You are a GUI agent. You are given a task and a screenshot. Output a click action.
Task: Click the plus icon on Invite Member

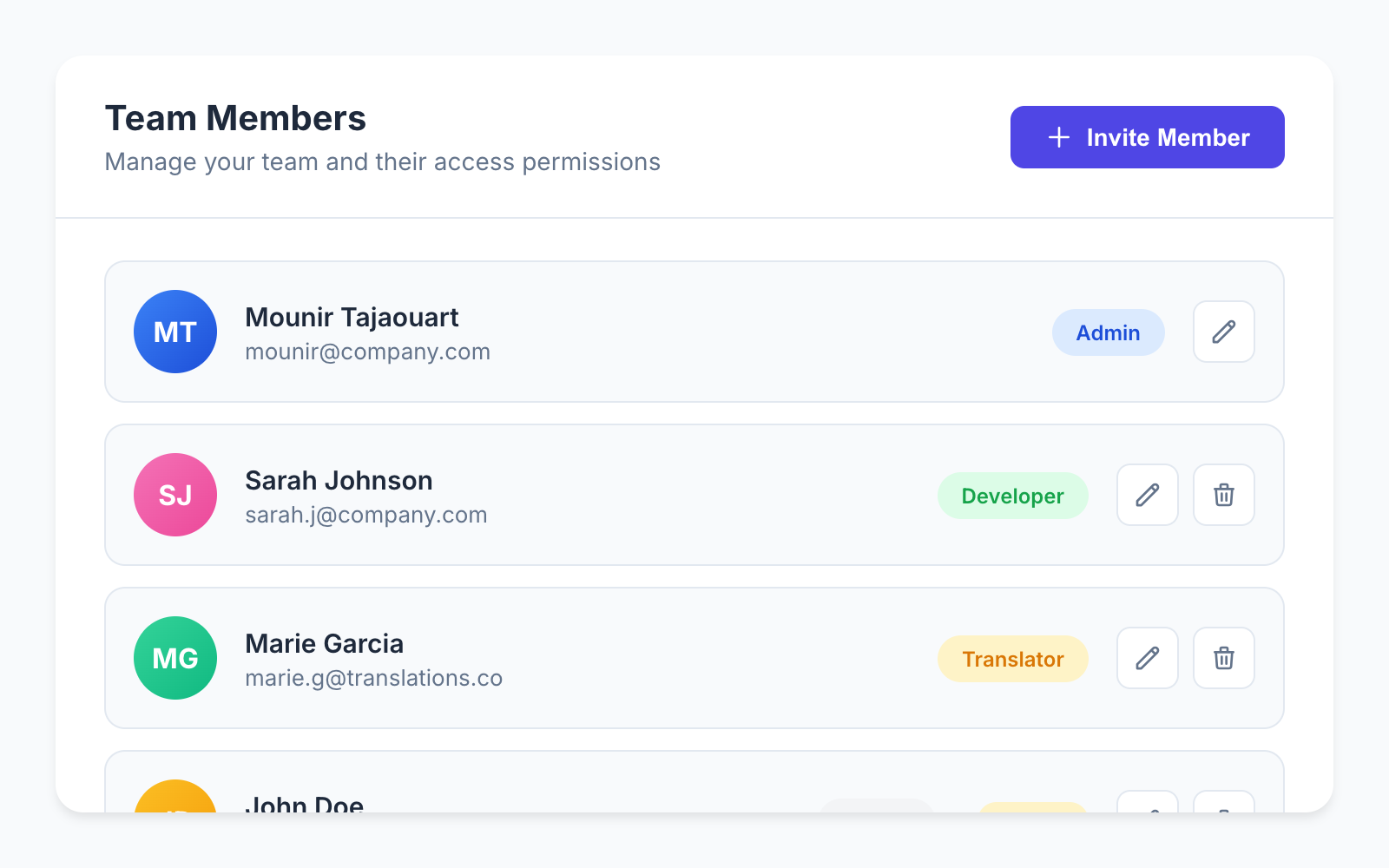click(x=1059, y=137)
